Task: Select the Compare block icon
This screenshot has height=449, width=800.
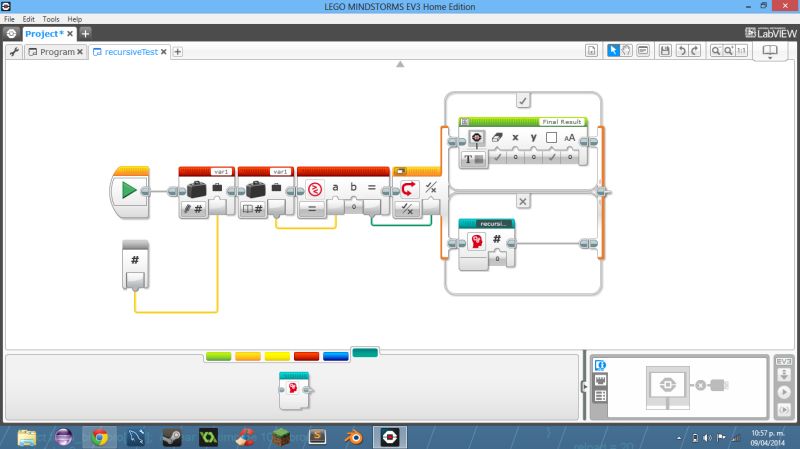Action: pyautogui.click(x=315, y=189)
